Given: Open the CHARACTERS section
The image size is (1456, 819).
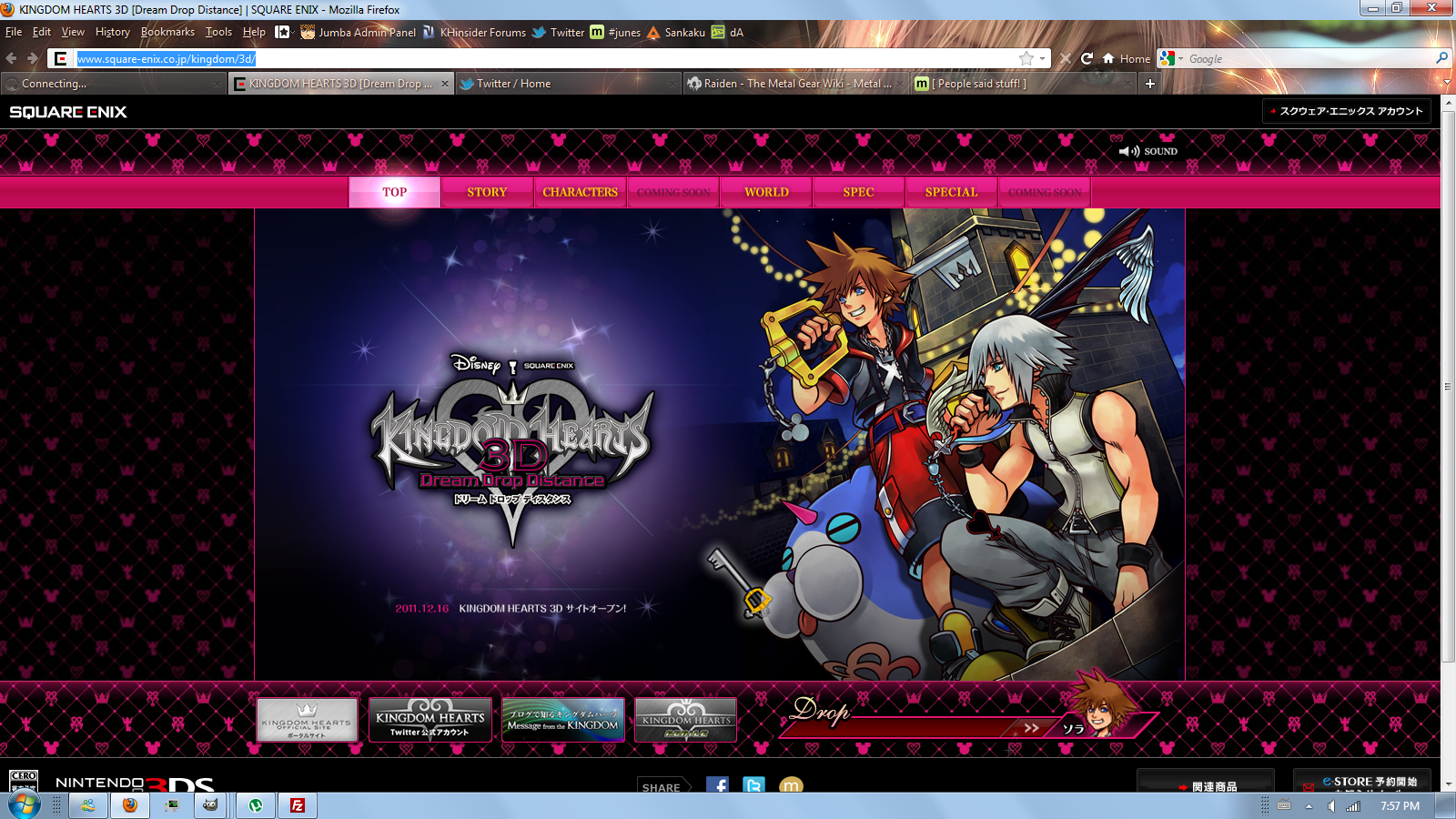Looking at the screenshot, I should [x=581, y=192].
